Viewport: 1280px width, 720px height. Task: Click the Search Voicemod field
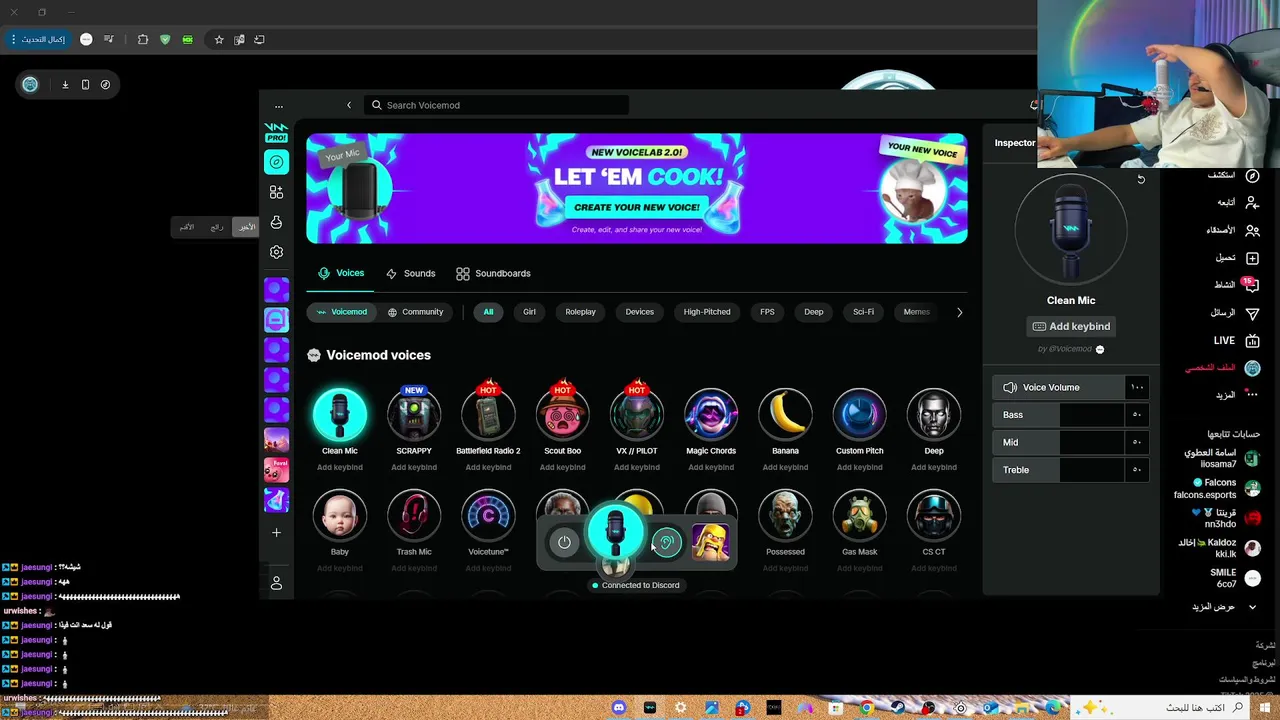(497, 105)
